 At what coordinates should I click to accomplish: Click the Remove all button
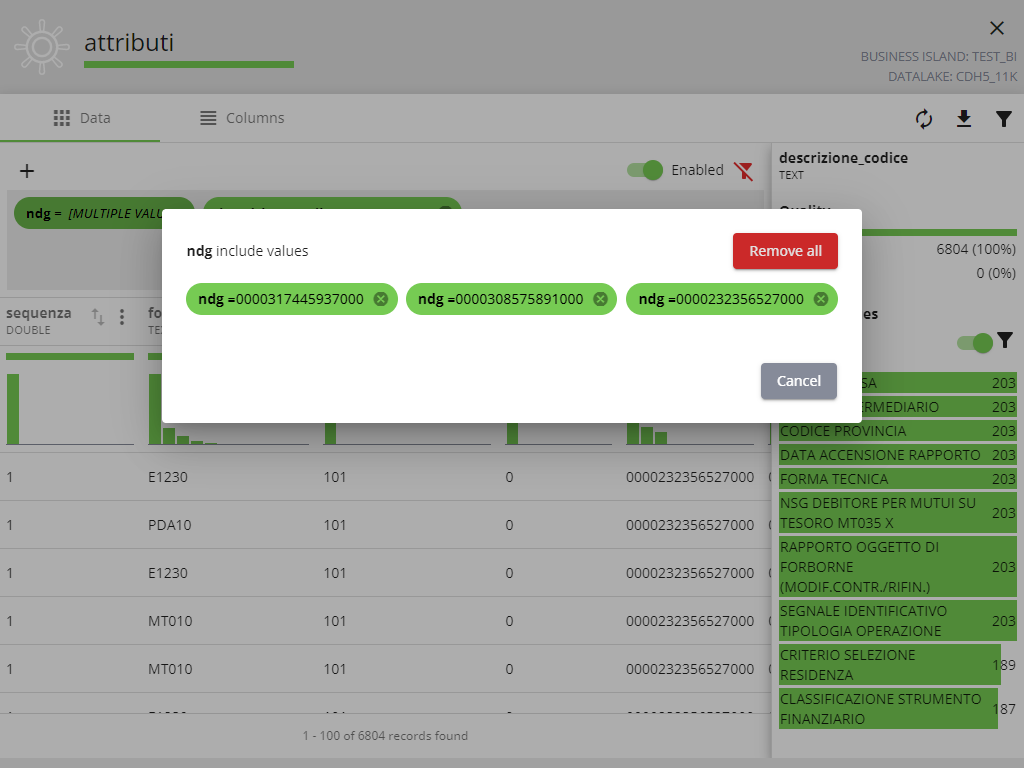pyautogui.click(x=785, y=251)
